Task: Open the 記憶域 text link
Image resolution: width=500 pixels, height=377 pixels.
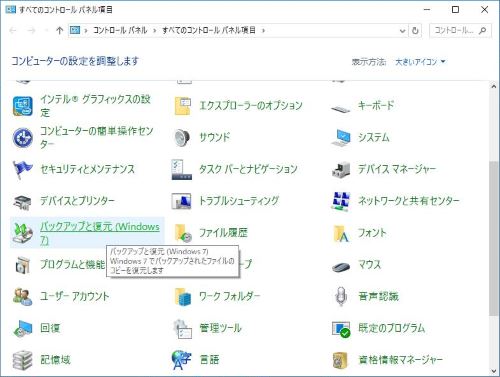Action: point(55,360)
